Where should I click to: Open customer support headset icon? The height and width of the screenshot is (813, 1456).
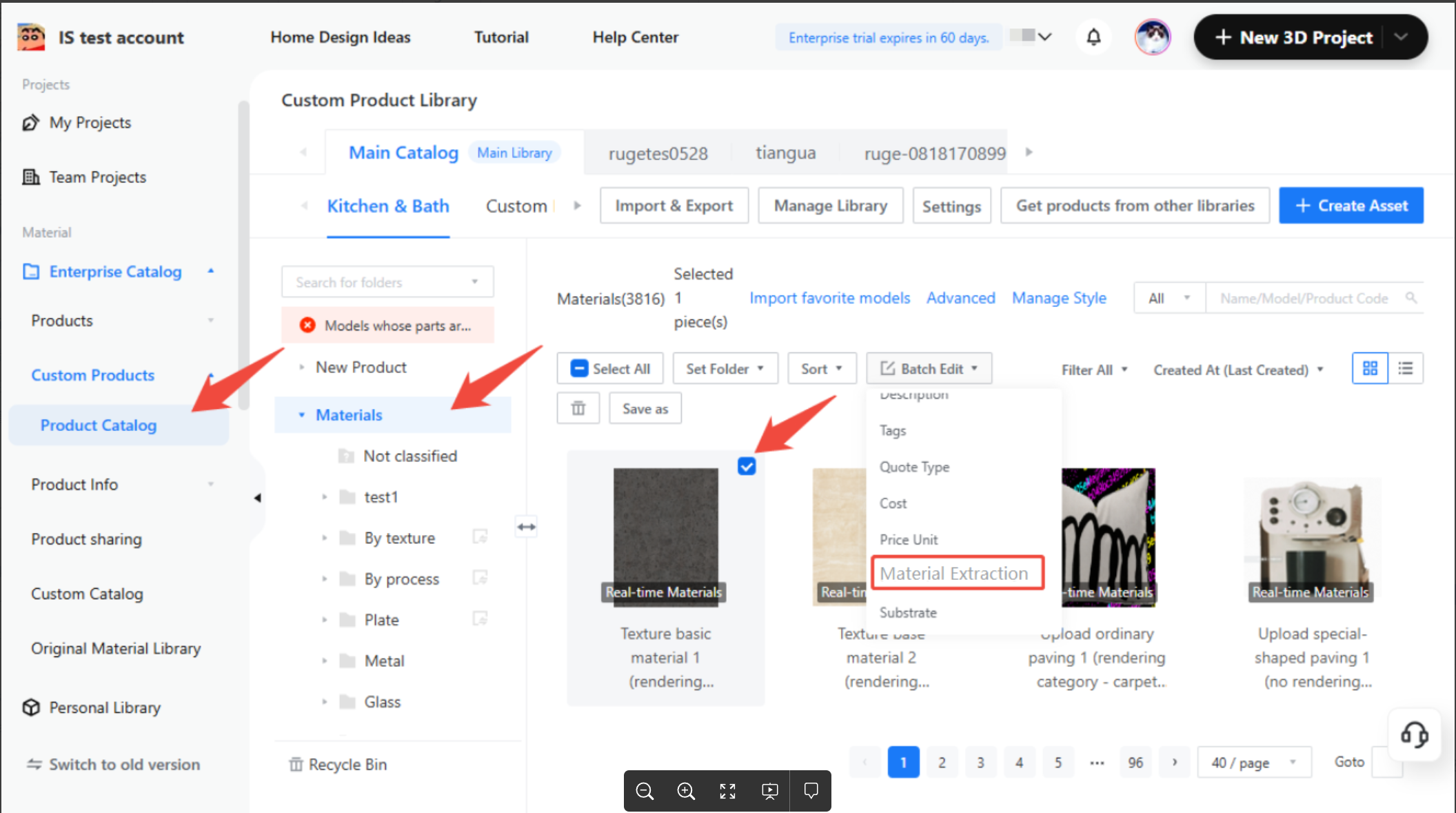(1413, 734)
